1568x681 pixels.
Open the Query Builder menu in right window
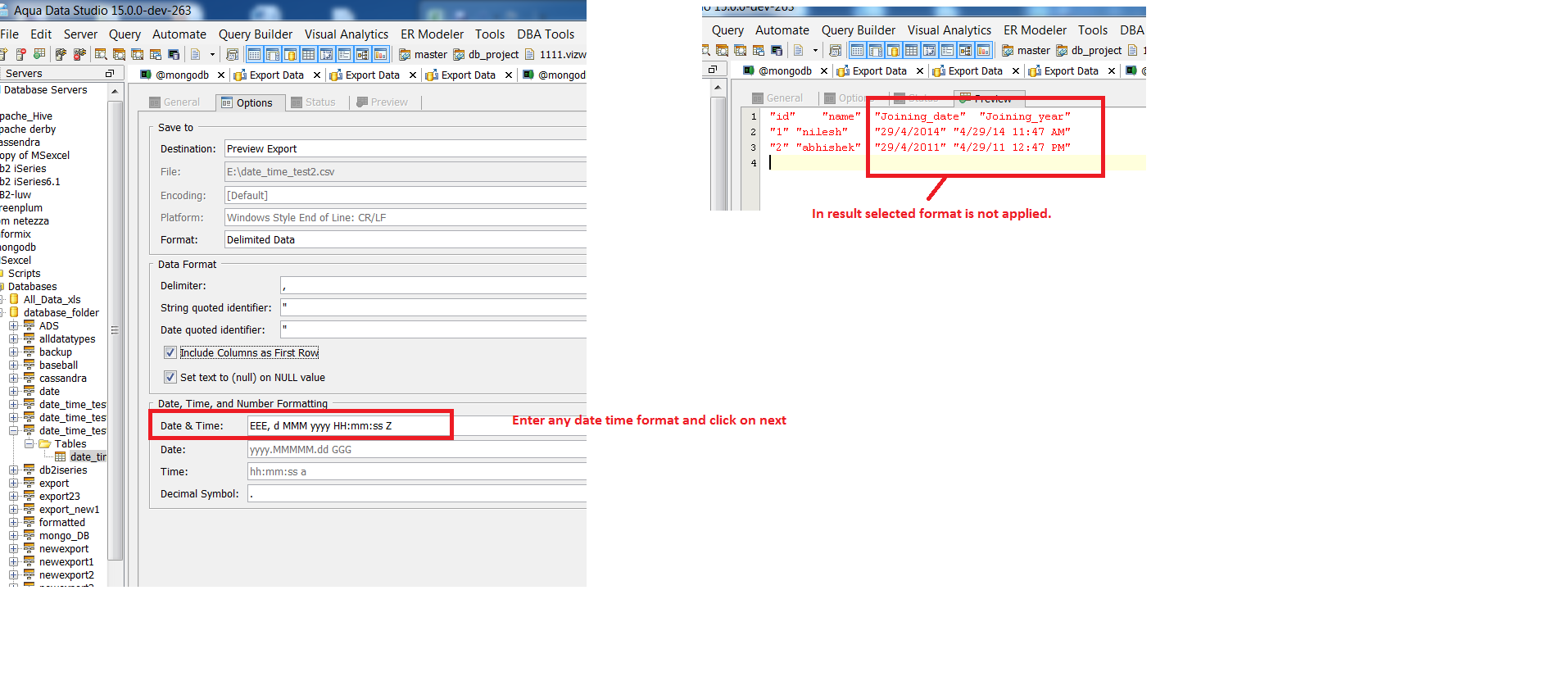[859, 30]
